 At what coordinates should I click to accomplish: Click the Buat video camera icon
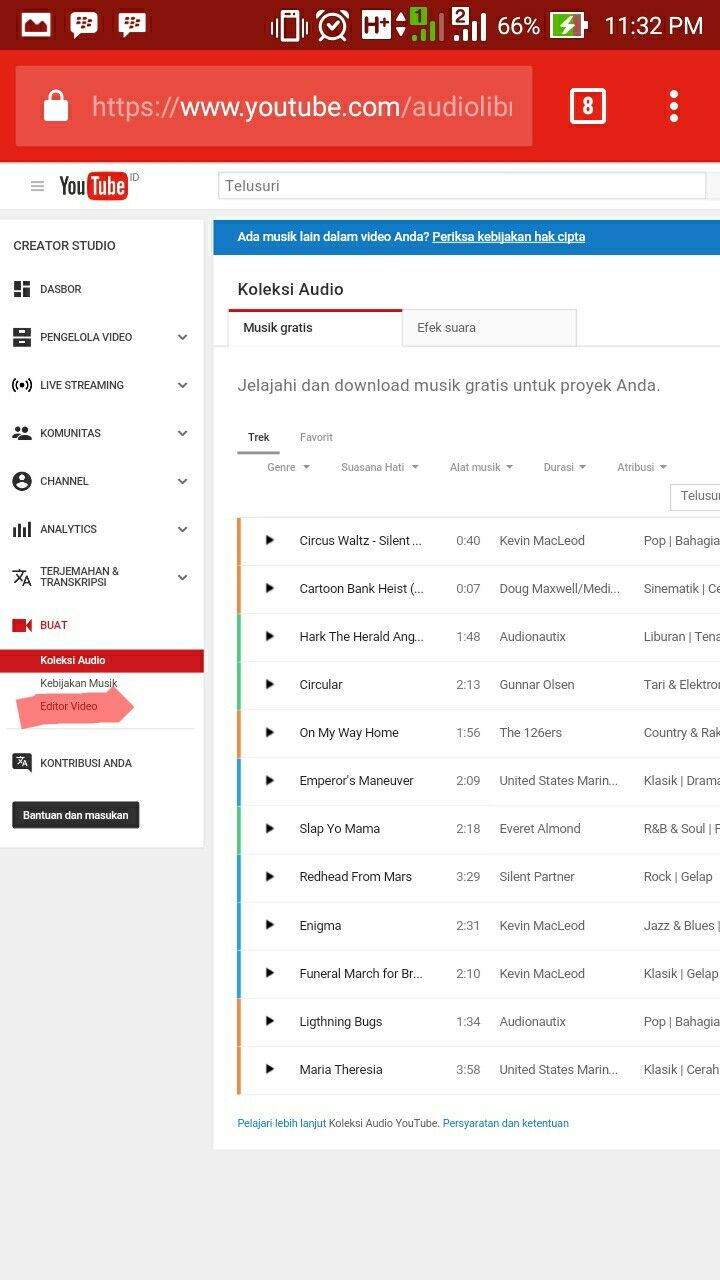(x=22, y=625)
